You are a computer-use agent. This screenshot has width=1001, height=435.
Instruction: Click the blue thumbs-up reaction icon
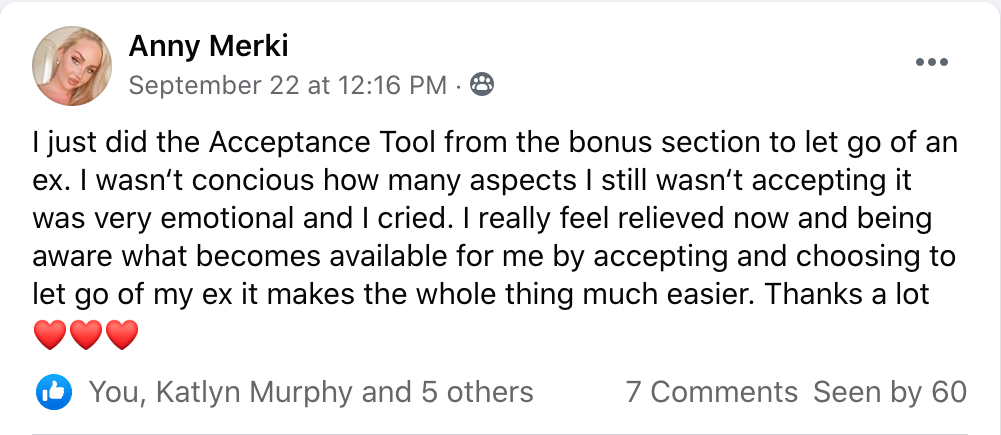click(x=52, y=391)
